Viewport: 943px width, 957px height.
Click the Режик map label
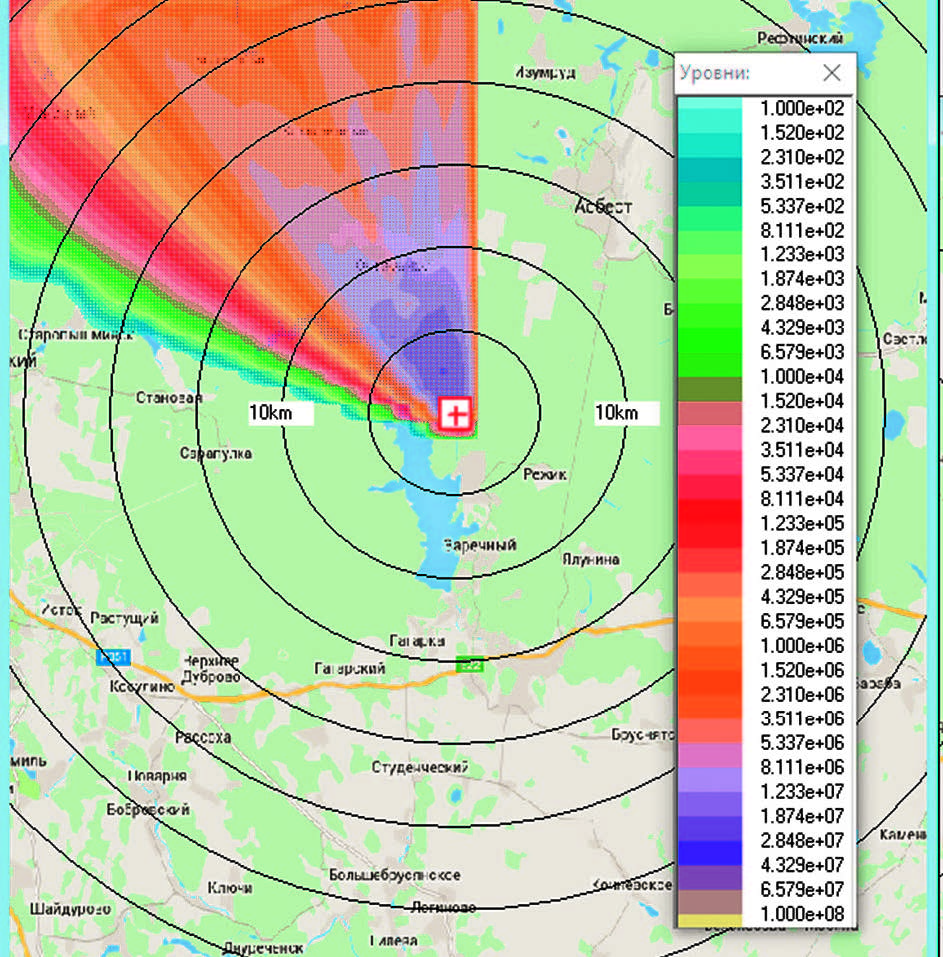545,474
